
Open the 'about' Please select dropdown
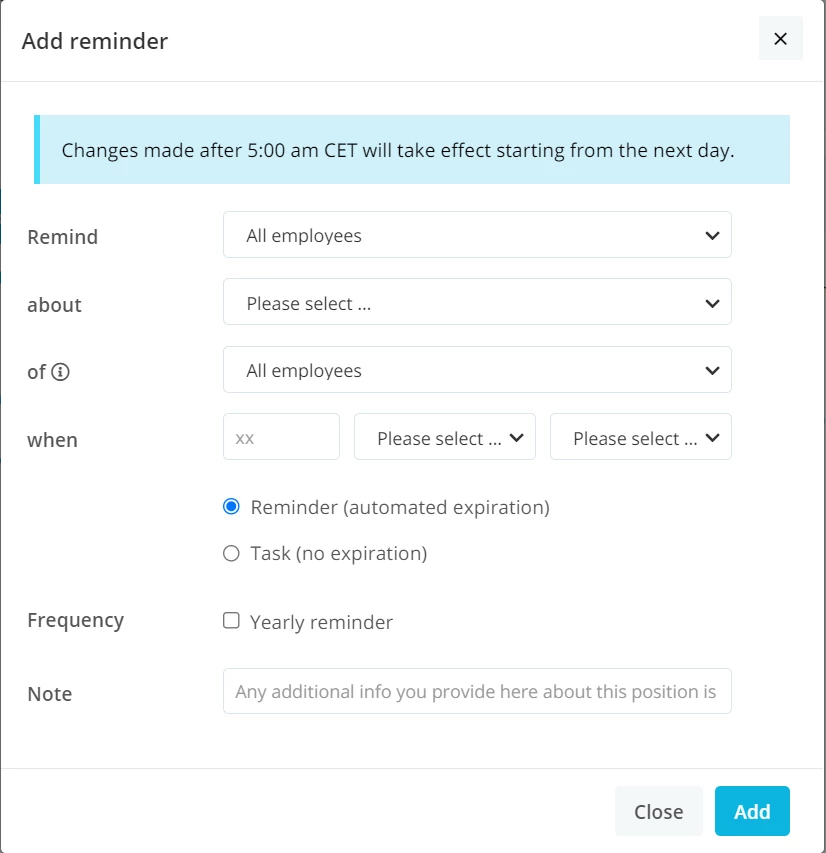(477, 302)
